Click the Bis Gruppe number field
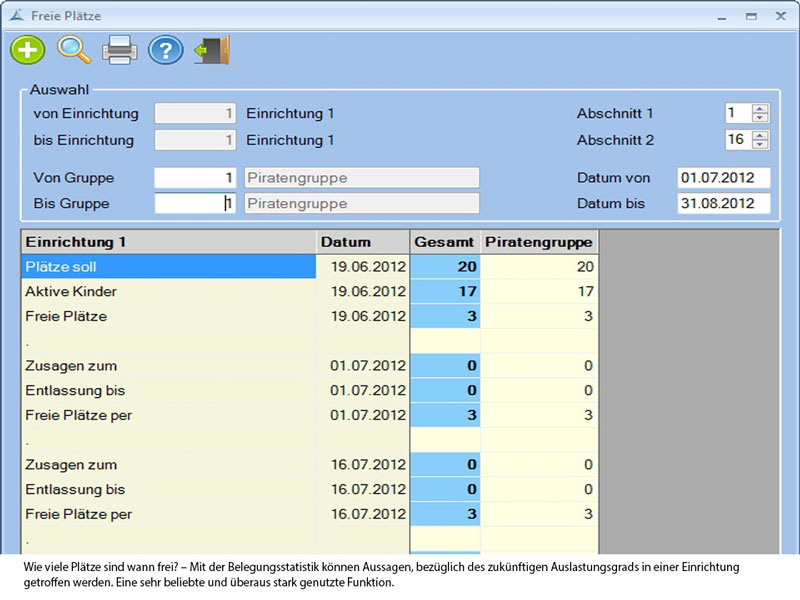The height and width of the screenshot is (600, 800). tap(196, 204)
